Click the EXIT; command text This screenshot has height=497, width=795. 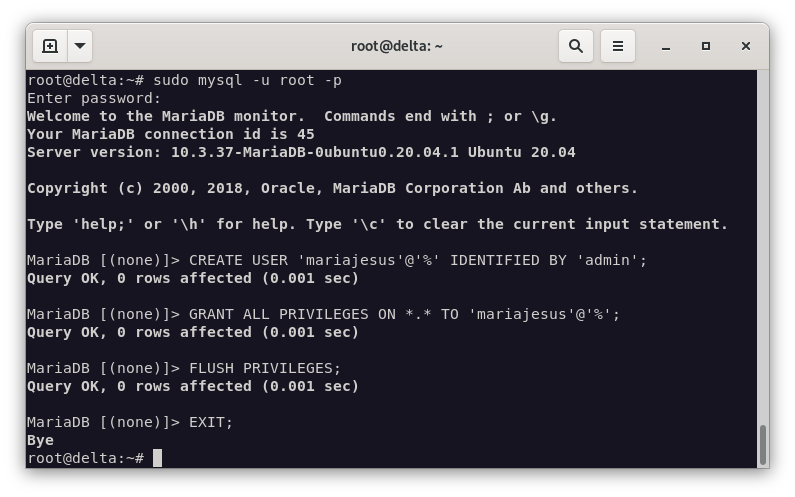coord(211,422)
